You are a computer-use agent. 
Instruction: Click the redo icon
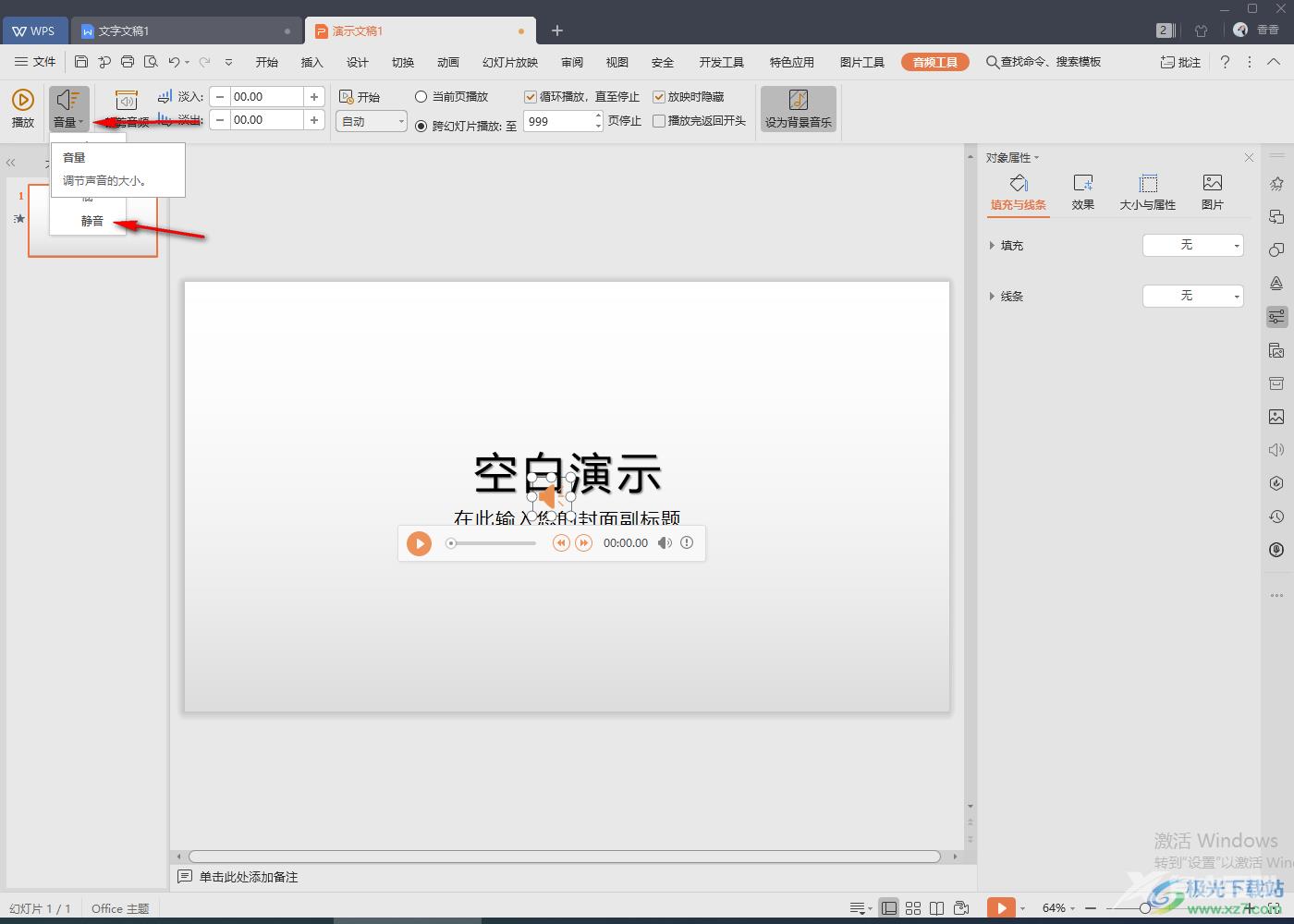click(x=204, y=62)
